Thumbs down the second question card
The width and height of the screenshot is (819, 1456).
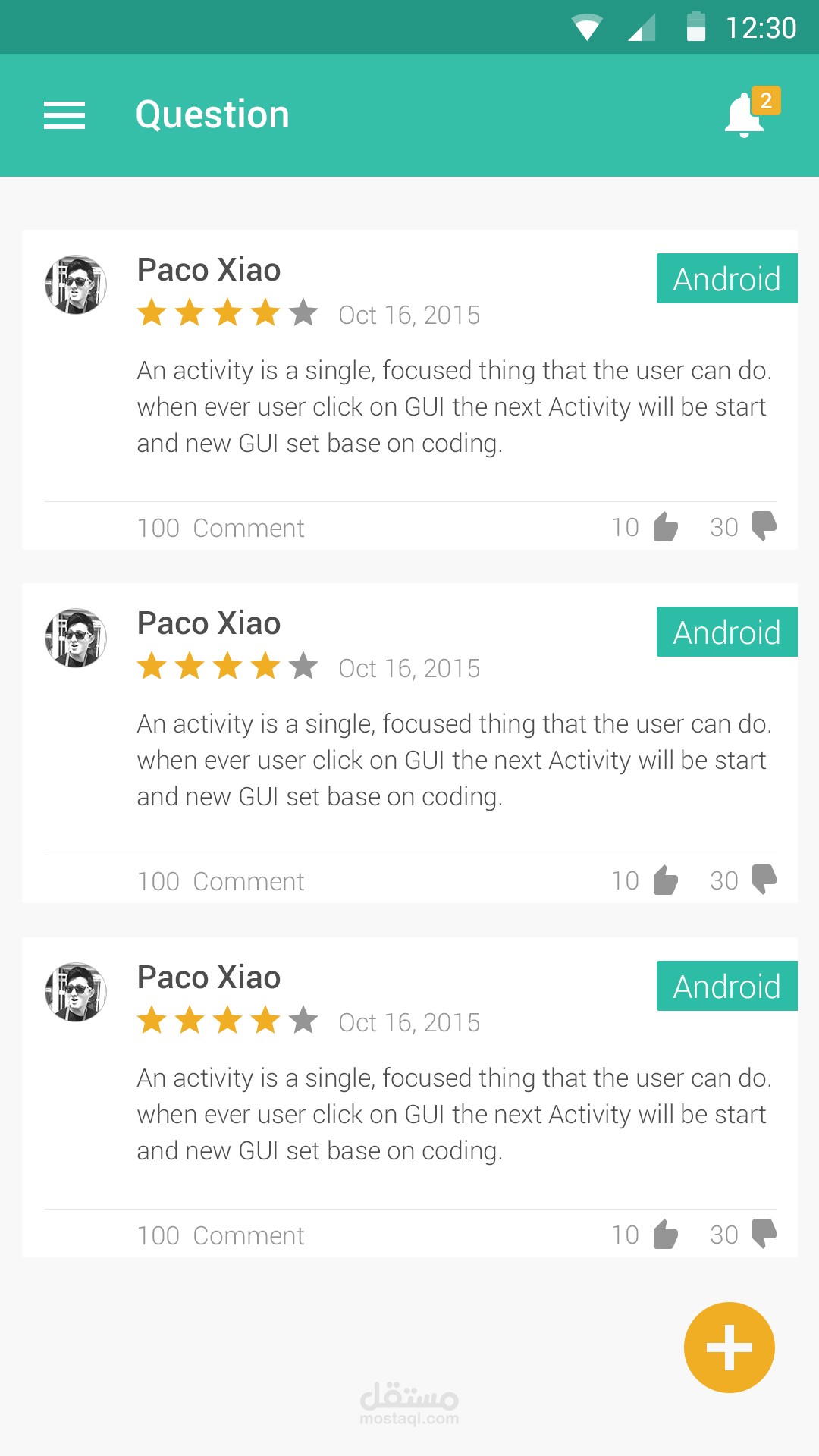tap(764, 879)
